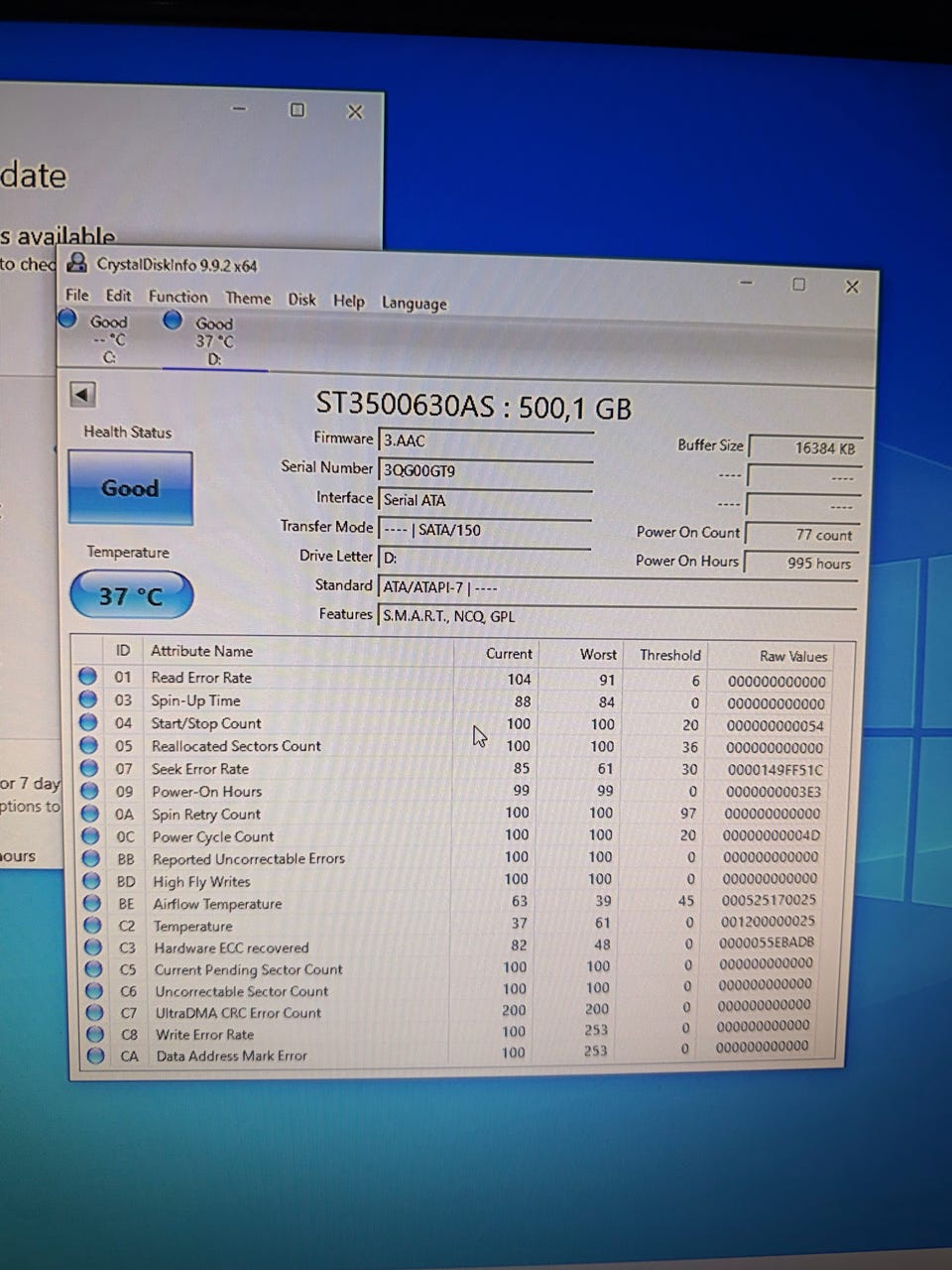Click status icon for Data Address Mark Error
The image size is (952, 1270).
pyautogui.click(x=96, y=1055)
